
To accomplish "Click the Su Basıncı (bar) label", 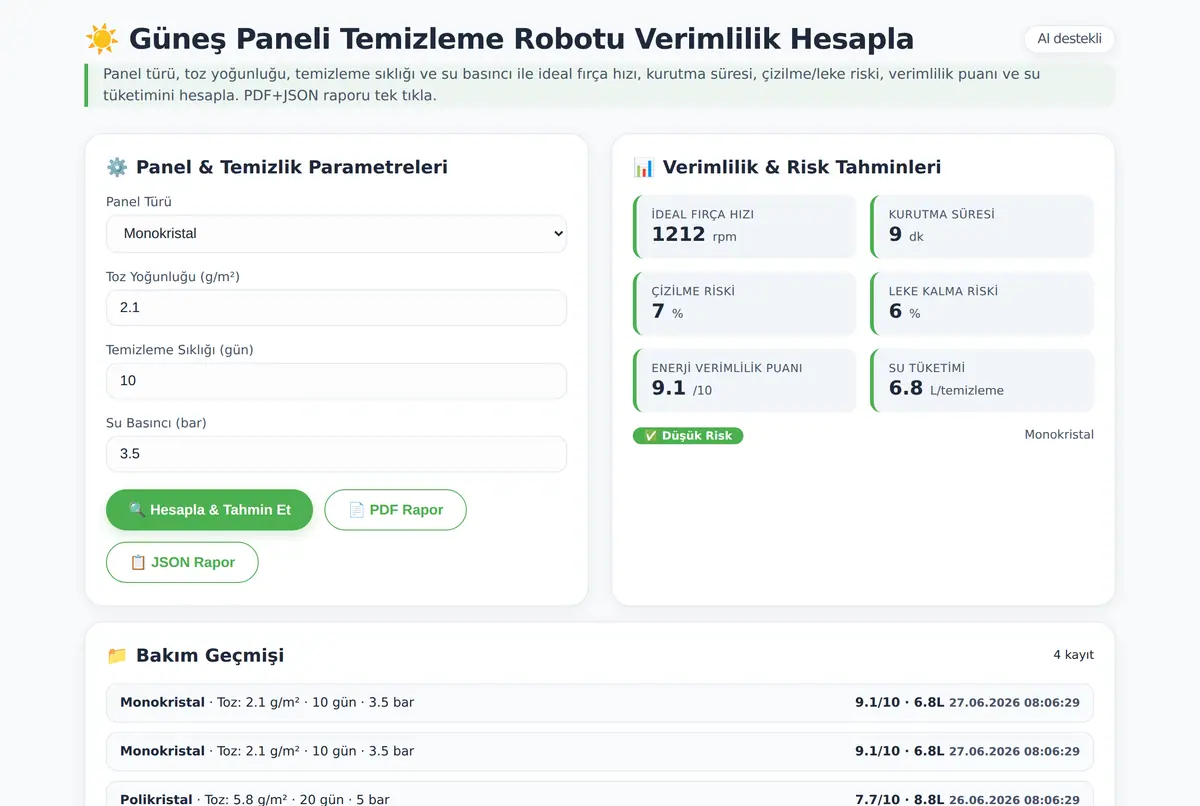I will [x=156, y=423].
